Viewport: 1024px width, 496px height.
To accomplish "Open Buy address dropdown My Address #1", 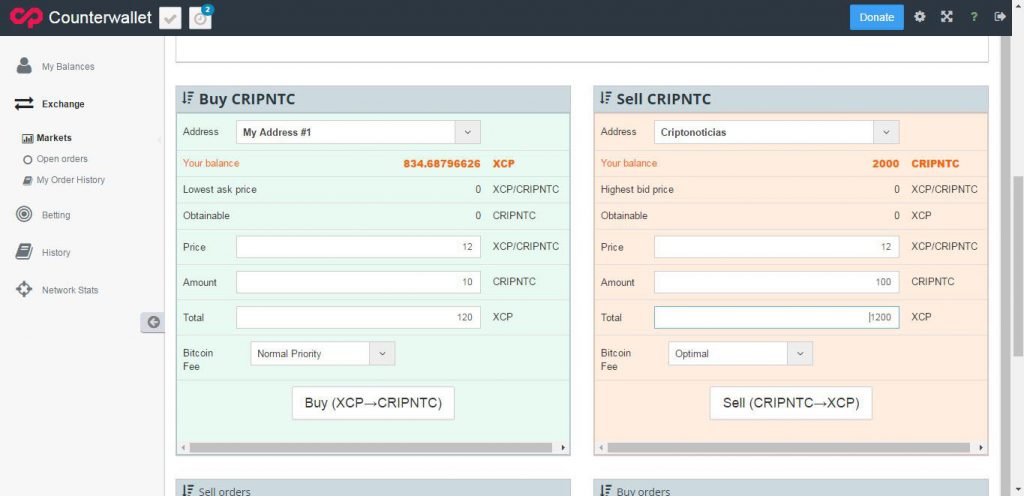I will tap(358, 132).
